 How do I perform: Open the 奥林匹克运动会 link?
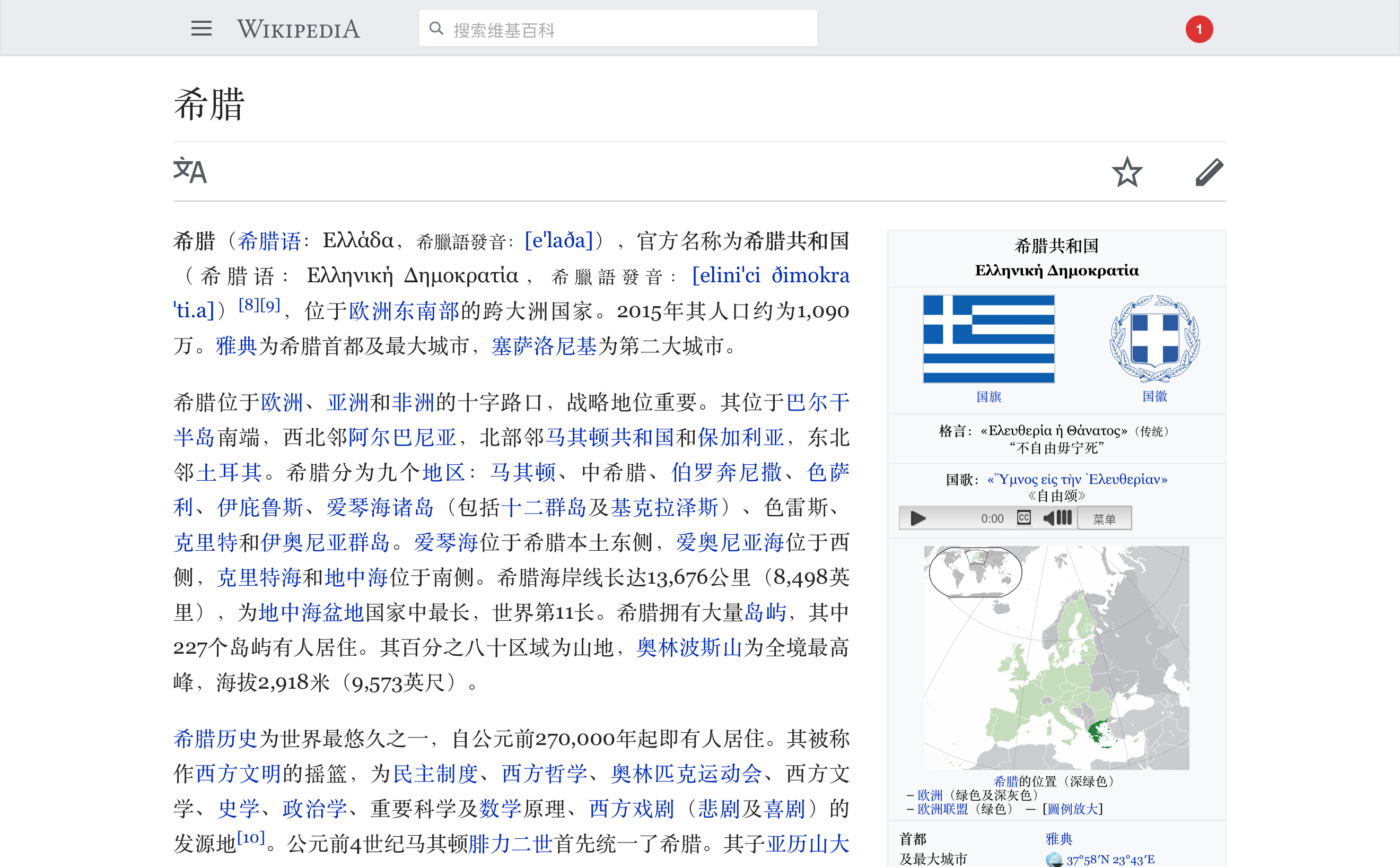click(x=687, y=774)
